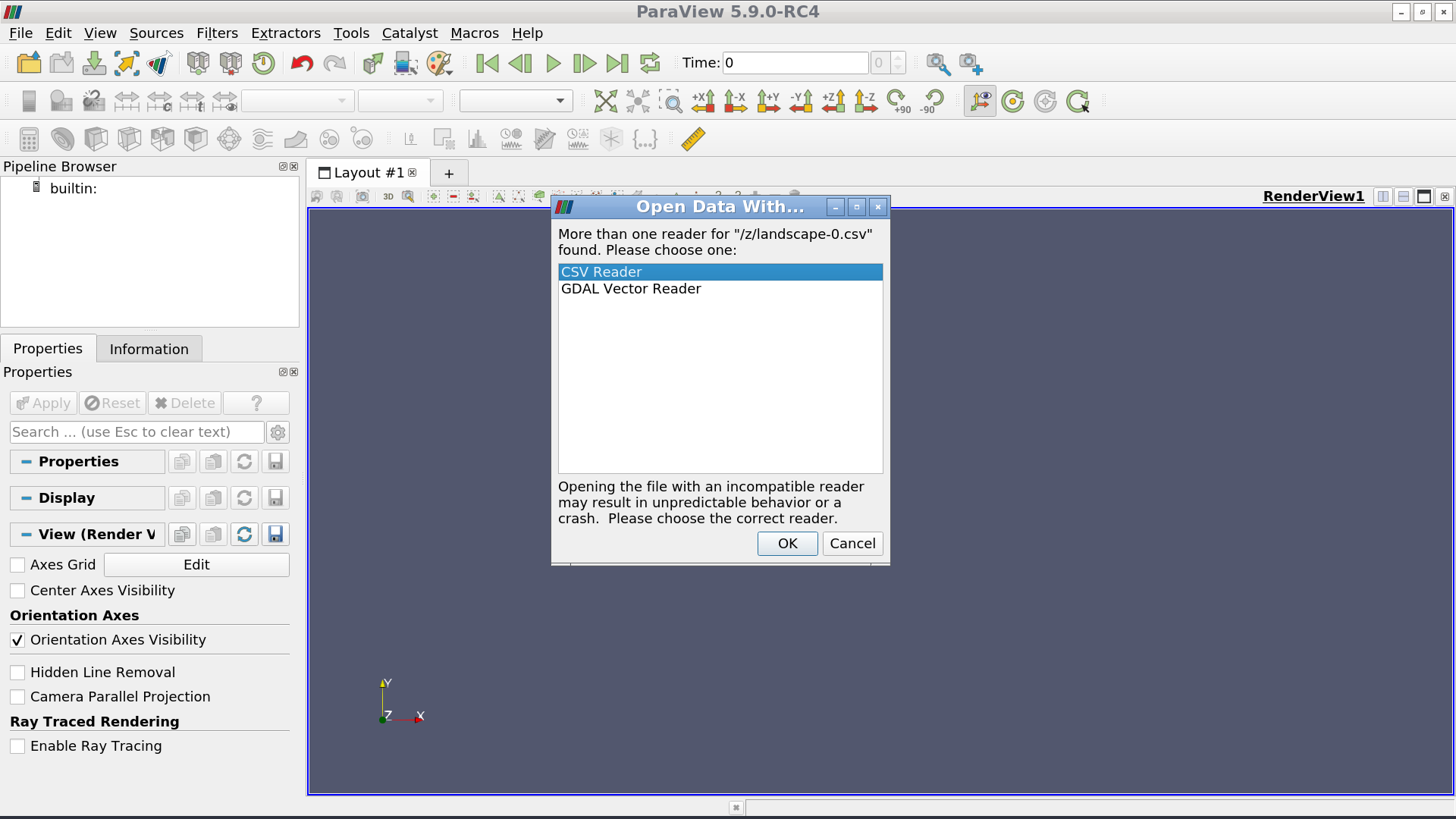Collapse the View (Render View) section

coord(26,535)
